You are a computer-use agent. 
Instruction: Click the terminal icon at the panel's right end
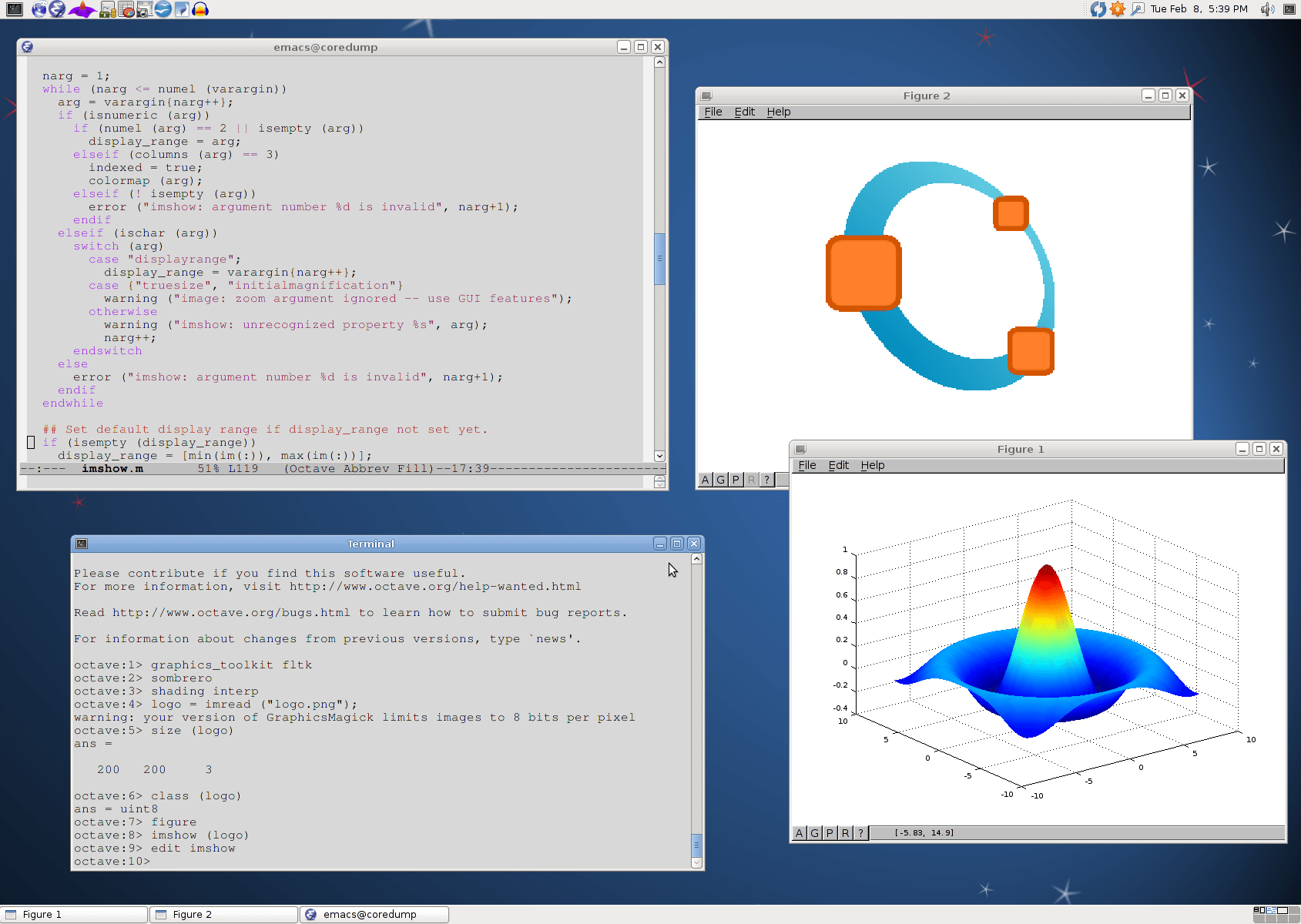tap(1289, 9)
